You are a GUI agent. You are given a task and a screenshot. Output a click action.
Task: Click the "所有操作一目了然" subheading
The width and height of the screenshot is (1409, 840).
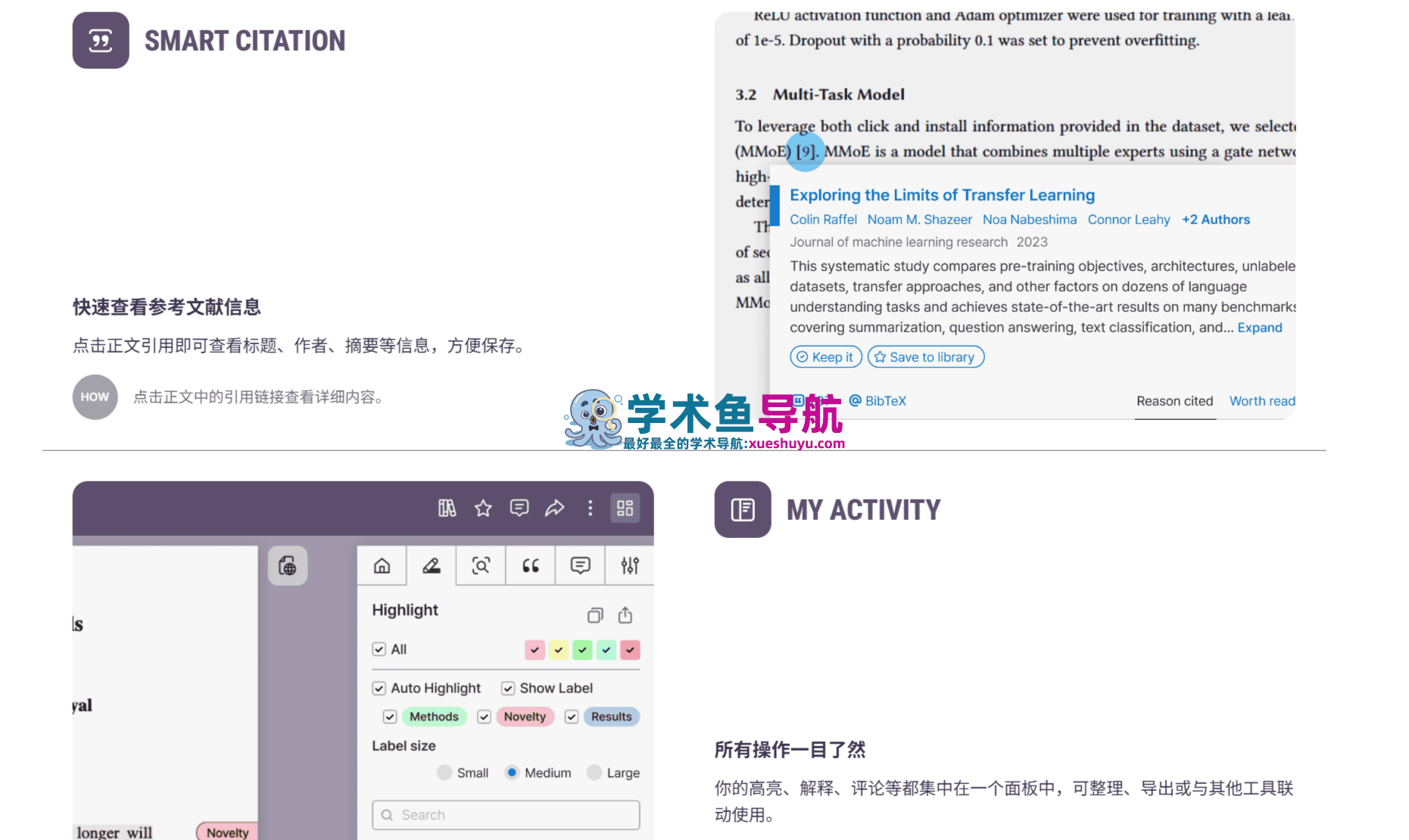pos(790,750)
